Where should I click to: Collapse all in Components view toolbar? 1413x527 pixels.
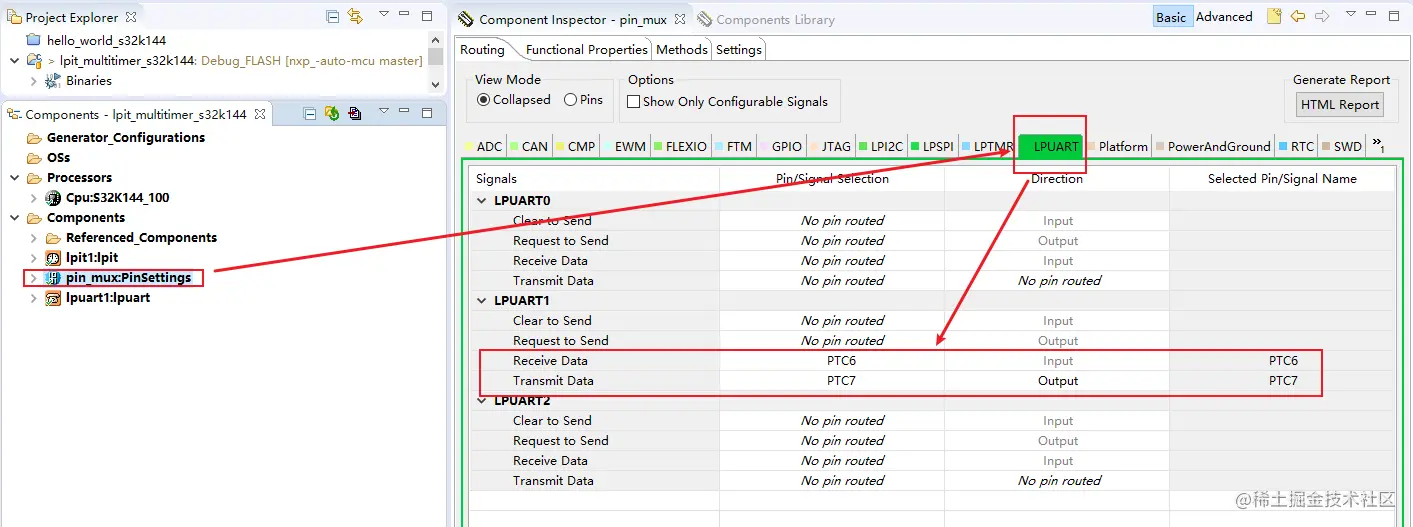[310, 114]
